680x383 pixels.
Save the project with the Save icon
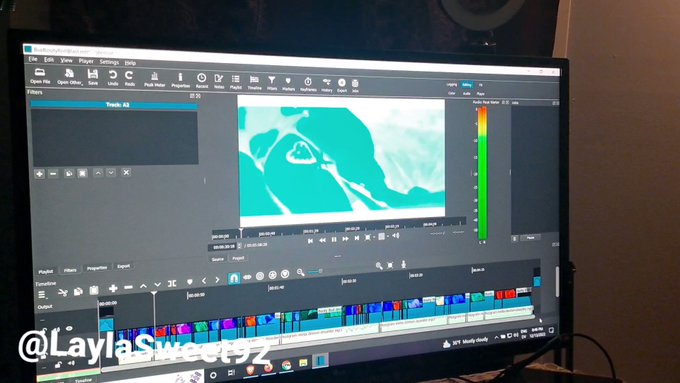[x=93, y=77]
